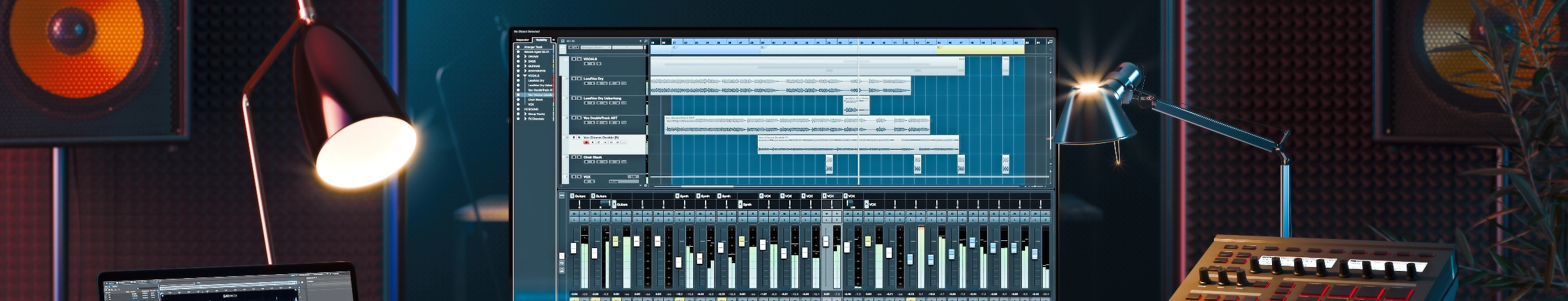Toggle record enable on Vox Chorus Double track
Viewport: 1568px width, 301px height.
[587, 142]
